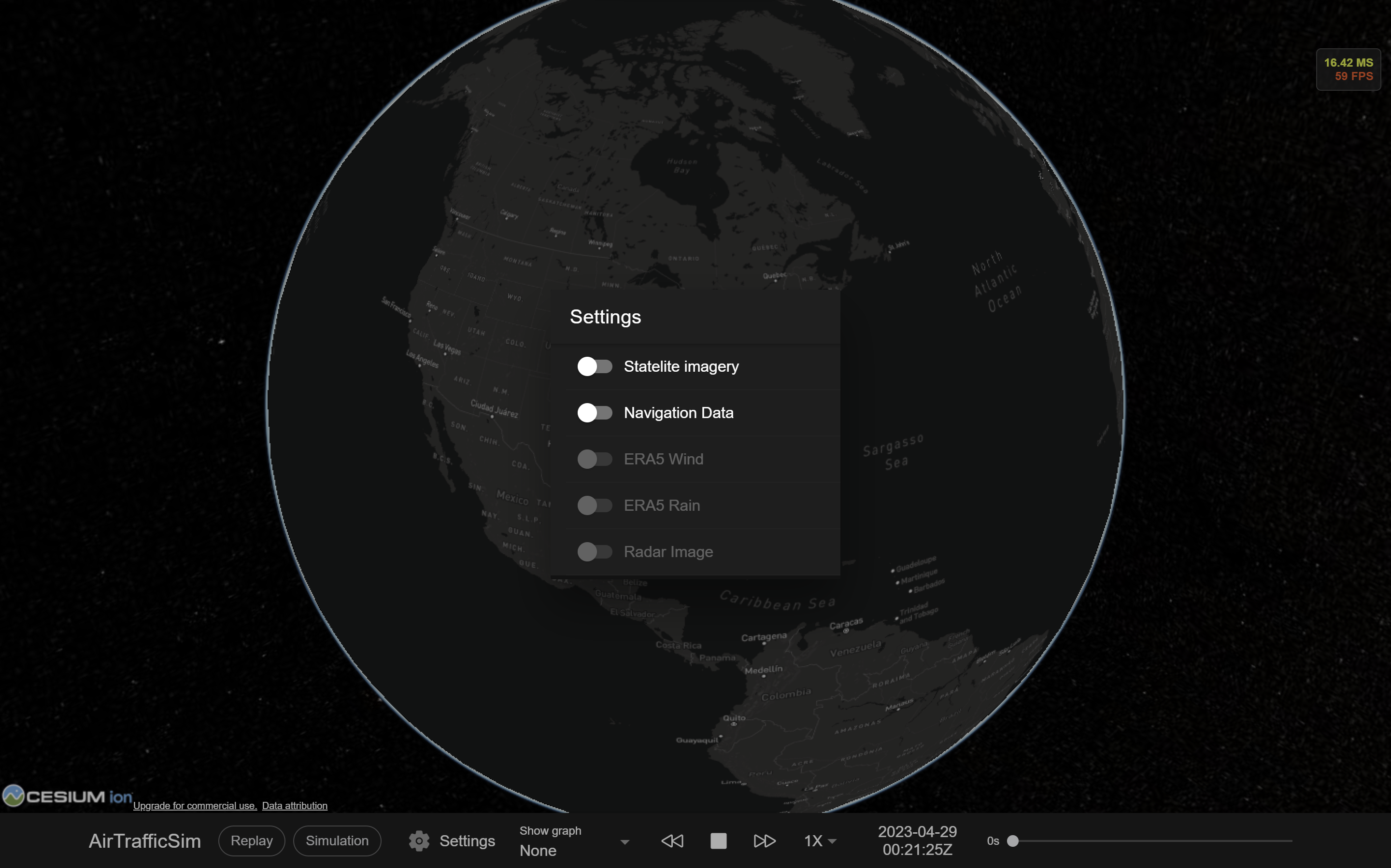The height and width of the screenshot is (868, 1391).
Task: Toggle the ERA5 Wind switch
Action: tap(595, 459)
